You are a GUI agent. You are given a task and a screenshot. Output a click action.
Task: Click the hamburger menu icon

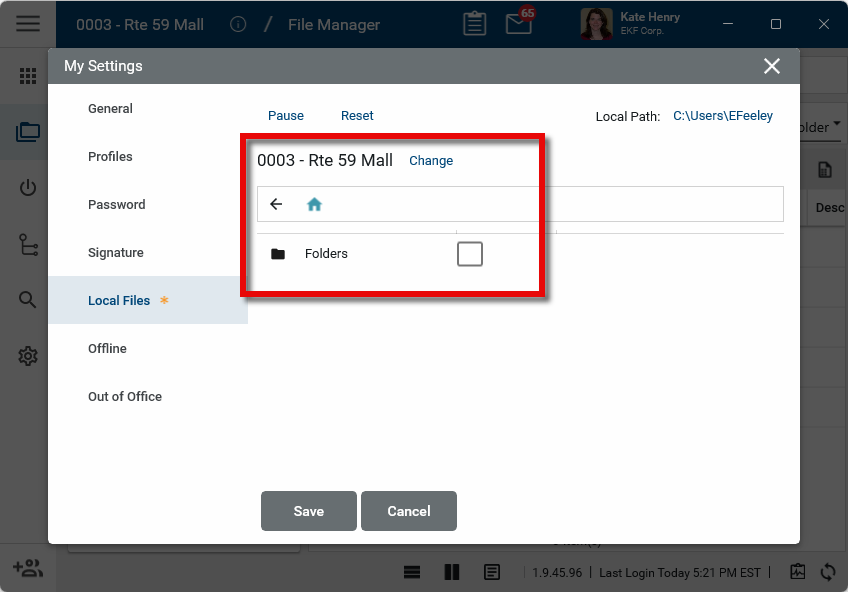pos(28,24)
